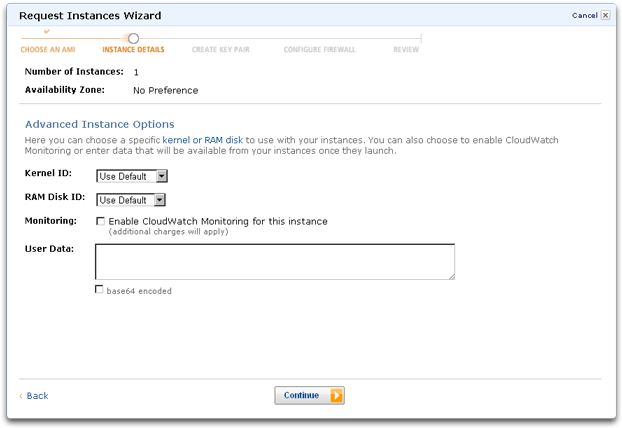Click the User Data label
The image size is (622, 428).
49,249
